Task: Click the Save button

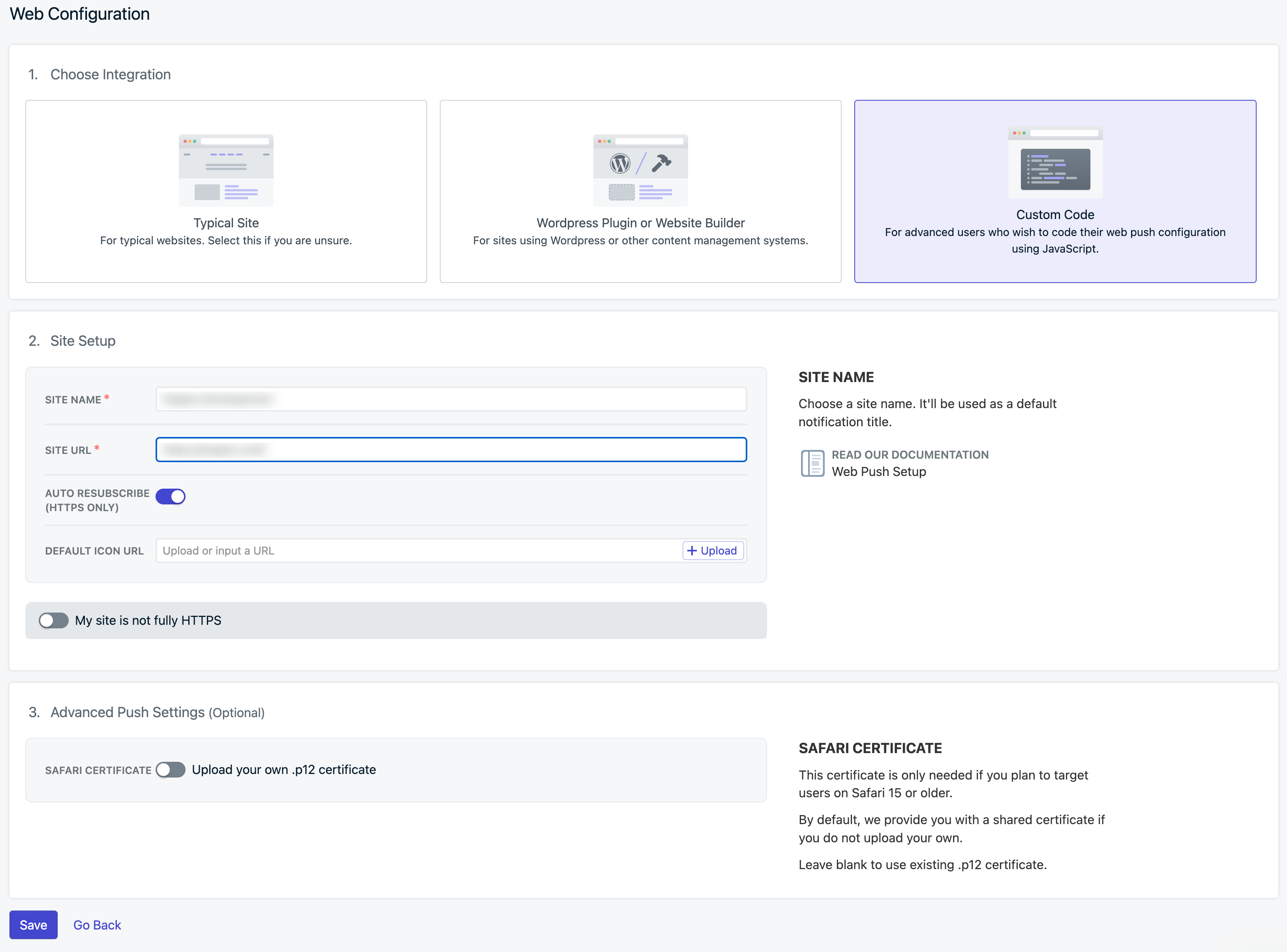Action: [x=34, y=925]
